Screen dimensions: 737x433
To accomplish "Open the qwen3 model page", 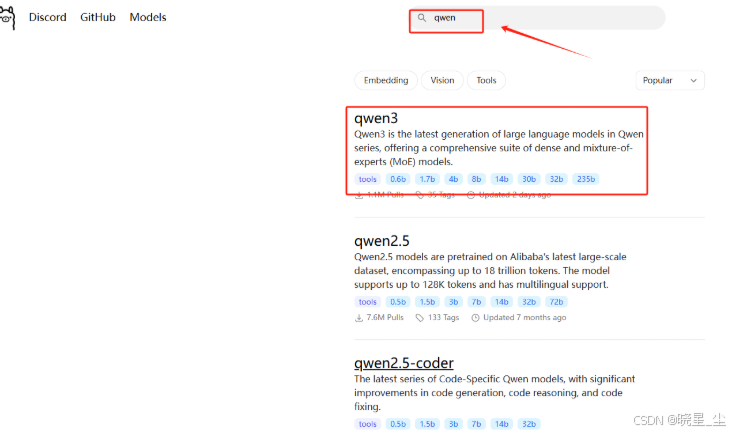I will pyautogui.click(x=376, y=118).
